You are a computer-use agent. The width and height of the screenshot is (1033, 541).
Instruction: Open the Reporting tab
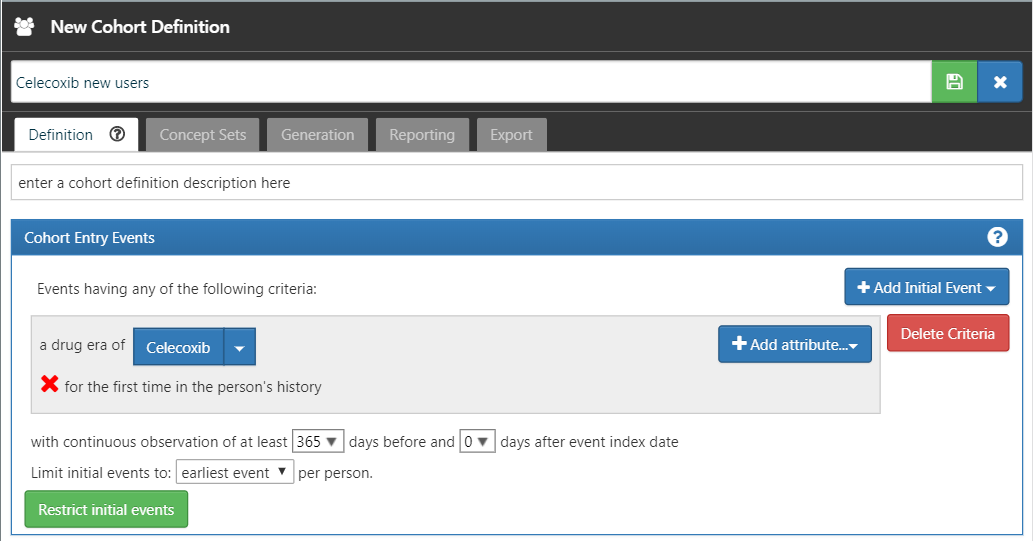[x=422, y=134]
